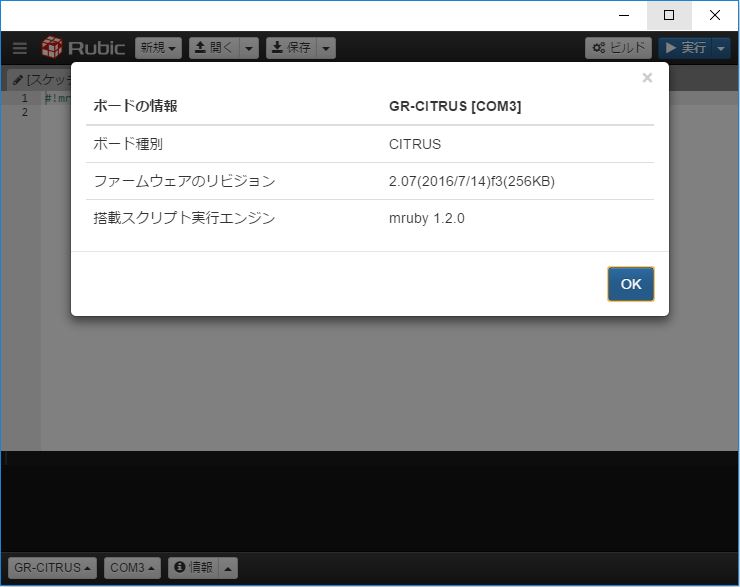Viewport: 740px width, 587px height.
Task: Click the 搭載スクリプト実行エンジン label
Action: pos(185,218)
